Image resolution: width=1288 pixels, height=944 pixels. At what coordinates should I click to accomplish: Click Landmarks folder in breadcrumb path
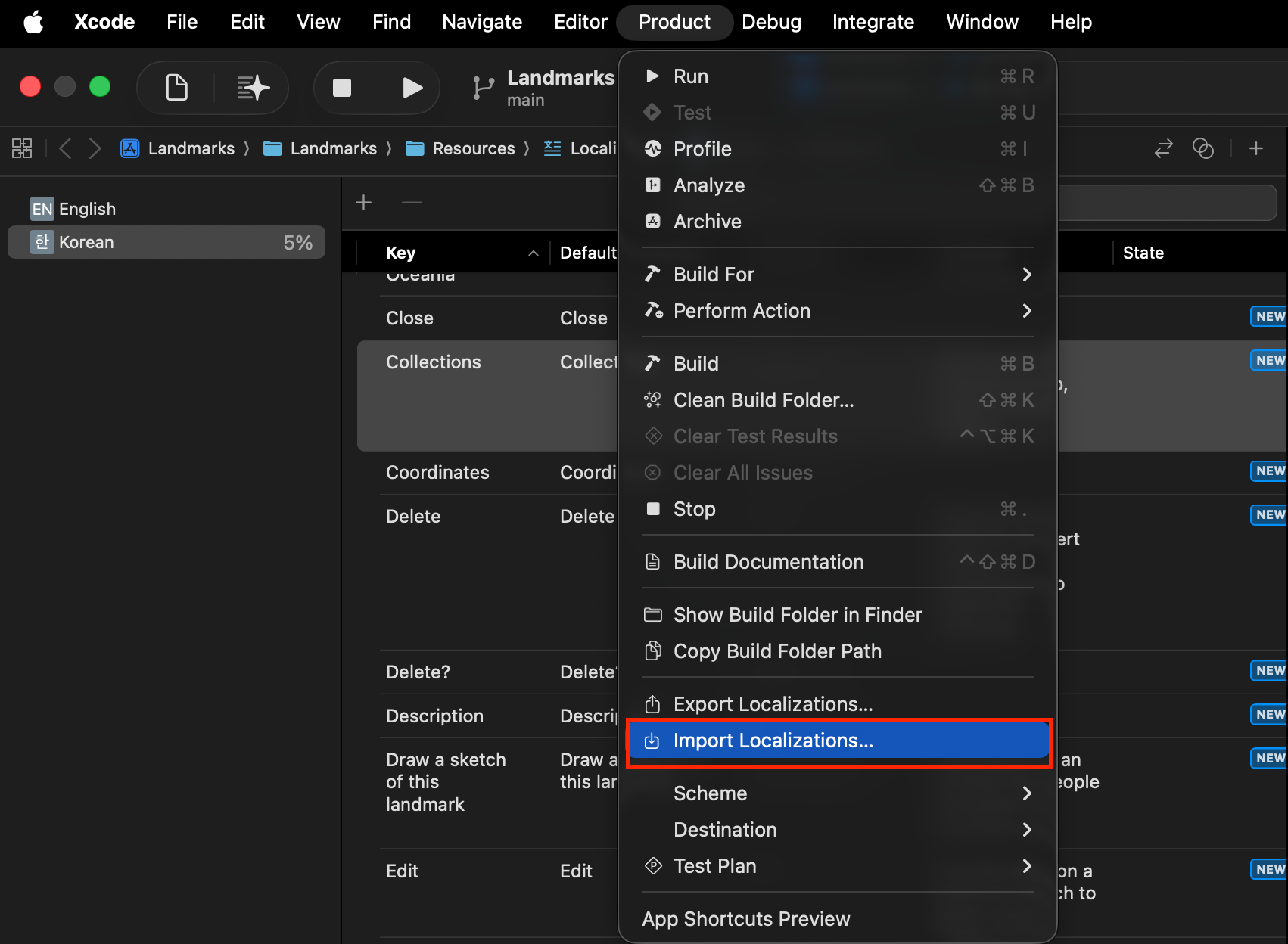(320, 148)
